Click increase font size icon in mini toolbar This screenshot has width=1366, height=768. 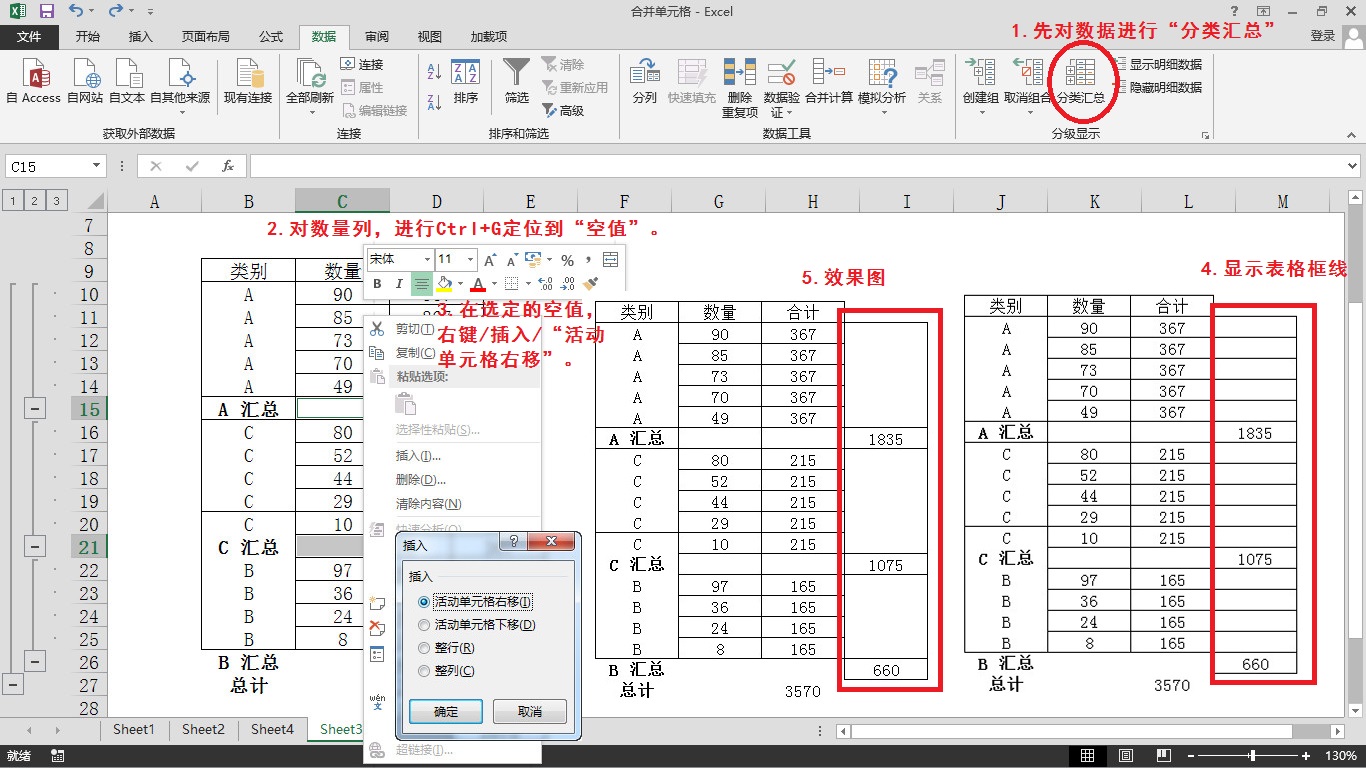coord(491,260)
